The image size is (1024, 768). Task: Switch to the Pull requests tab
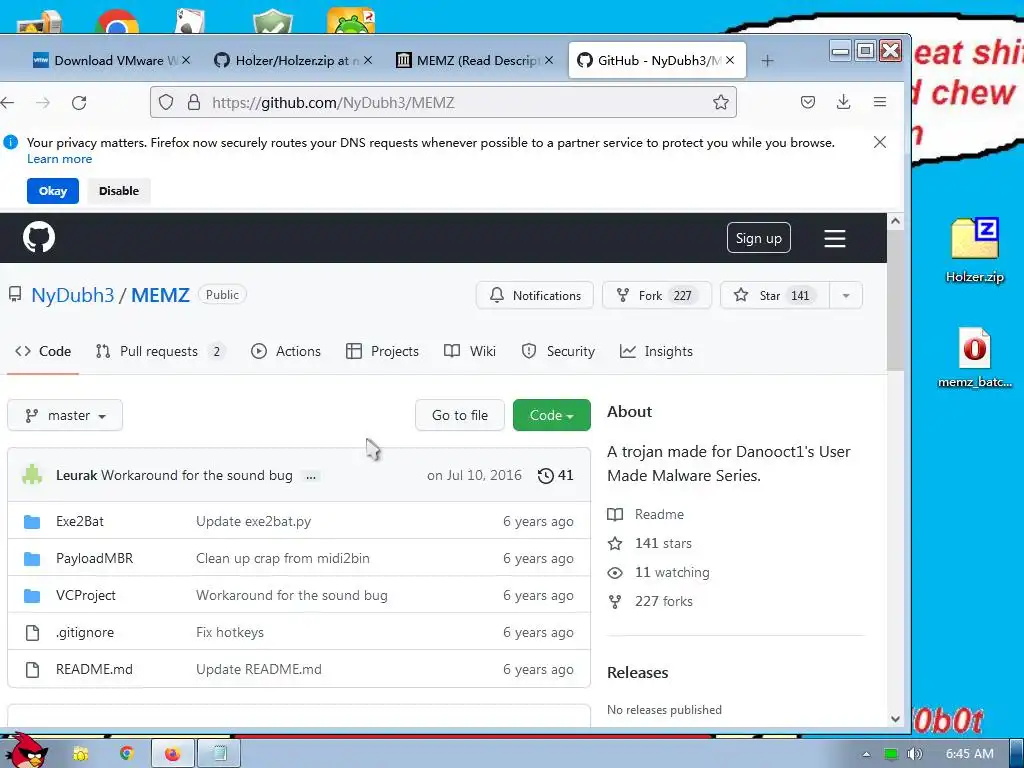(160, 351)
